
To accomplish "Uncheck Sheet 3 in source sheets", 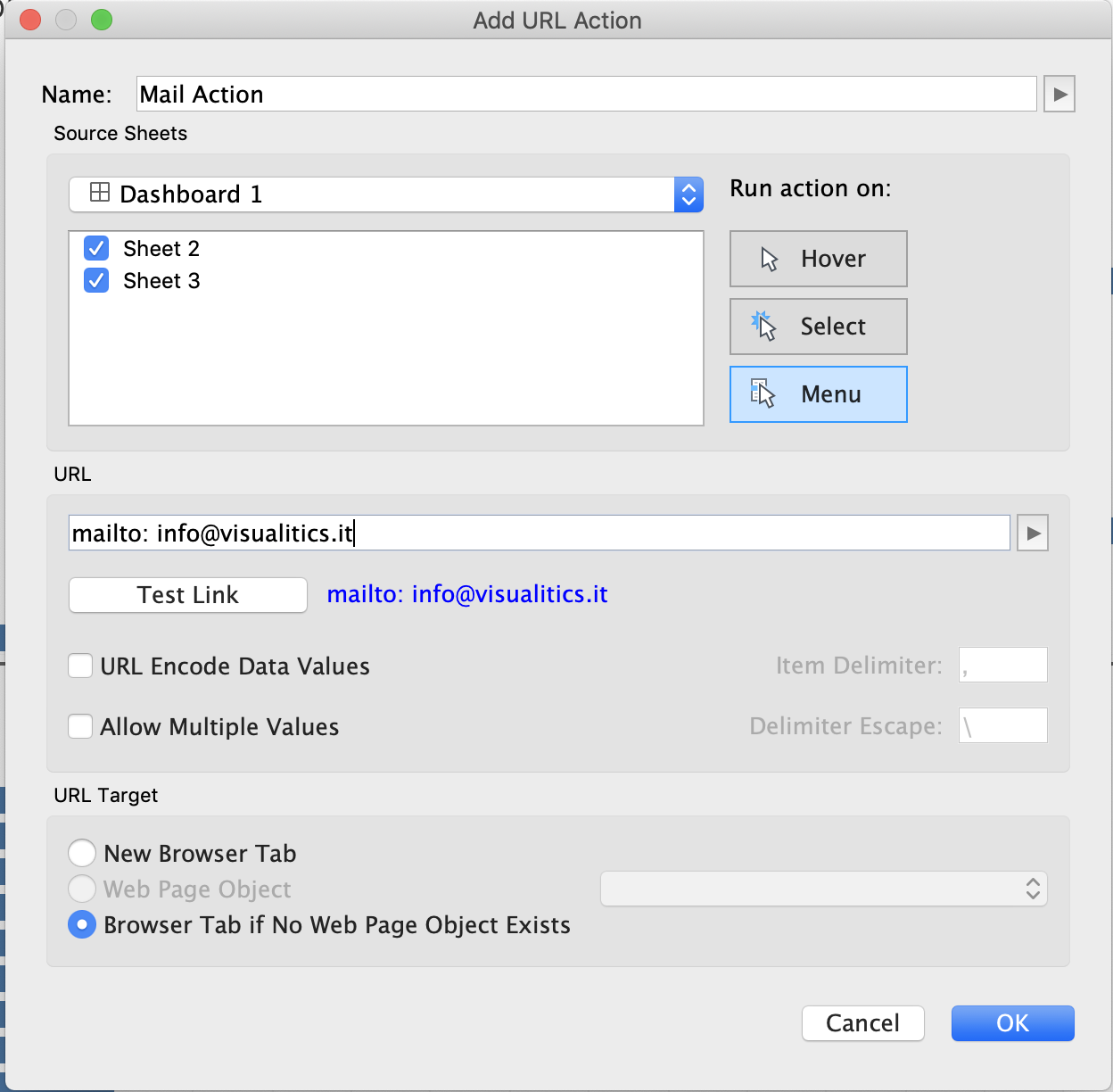I will [96, 281].
